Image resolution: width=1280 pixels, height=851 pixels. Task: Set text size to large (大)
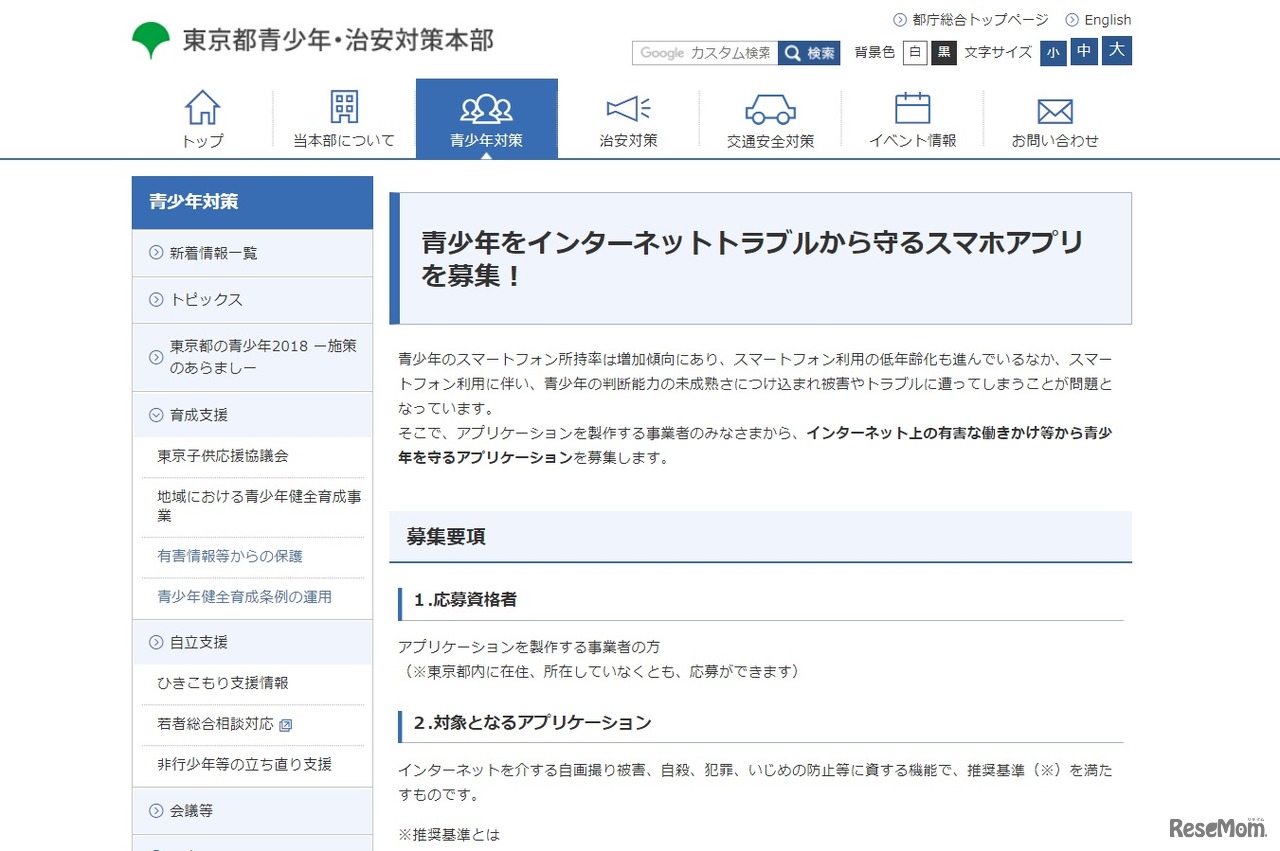pyautogui.click(x=1117, y=50)
